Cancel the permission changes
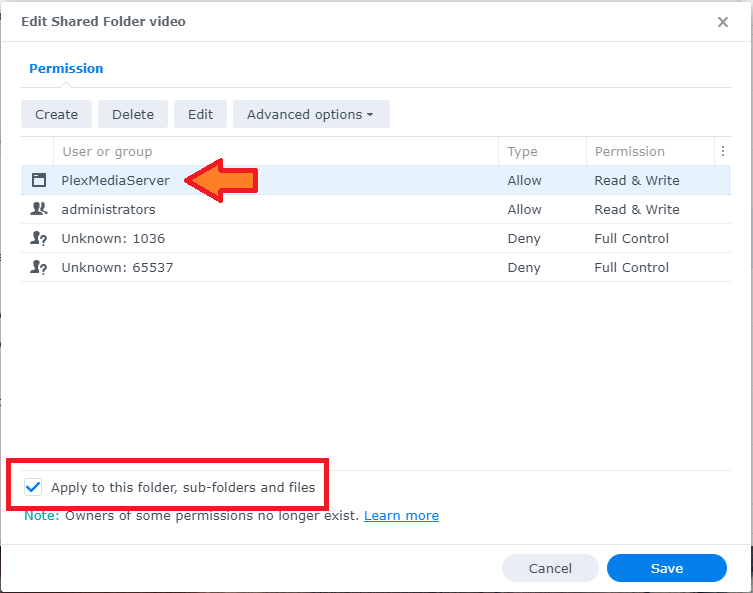The image size is (753, 593). tap(550, 568)
